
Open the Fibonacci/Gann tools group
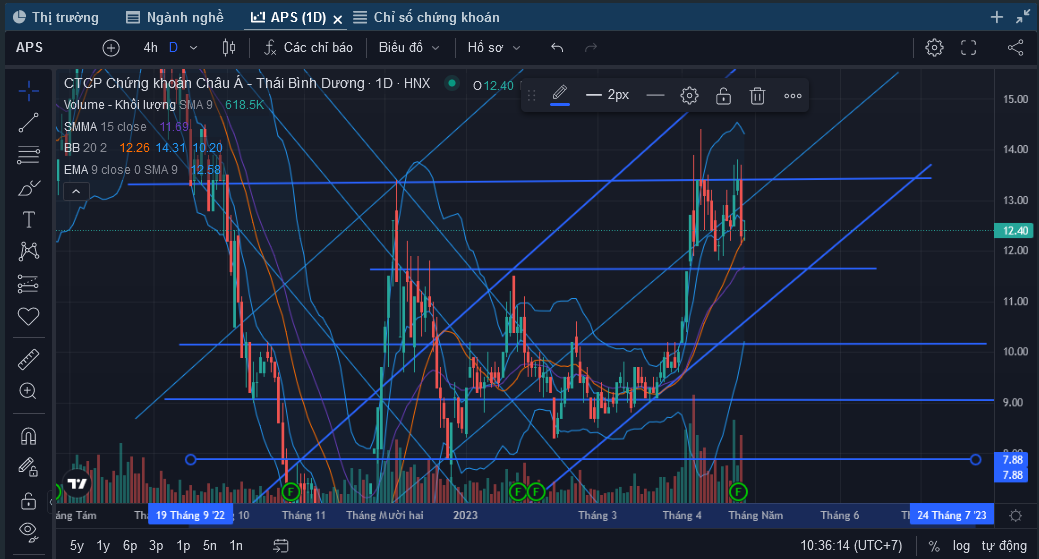click(28, 155)
